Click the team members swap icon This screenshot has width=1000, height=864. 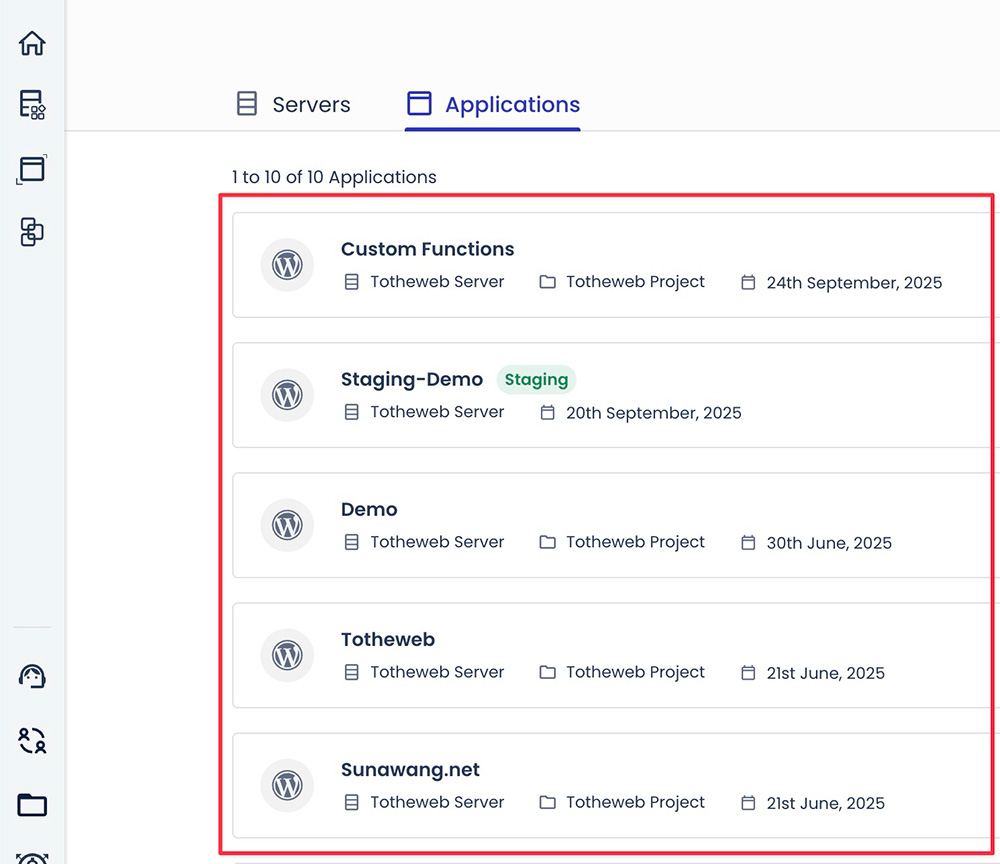point(32,741)
